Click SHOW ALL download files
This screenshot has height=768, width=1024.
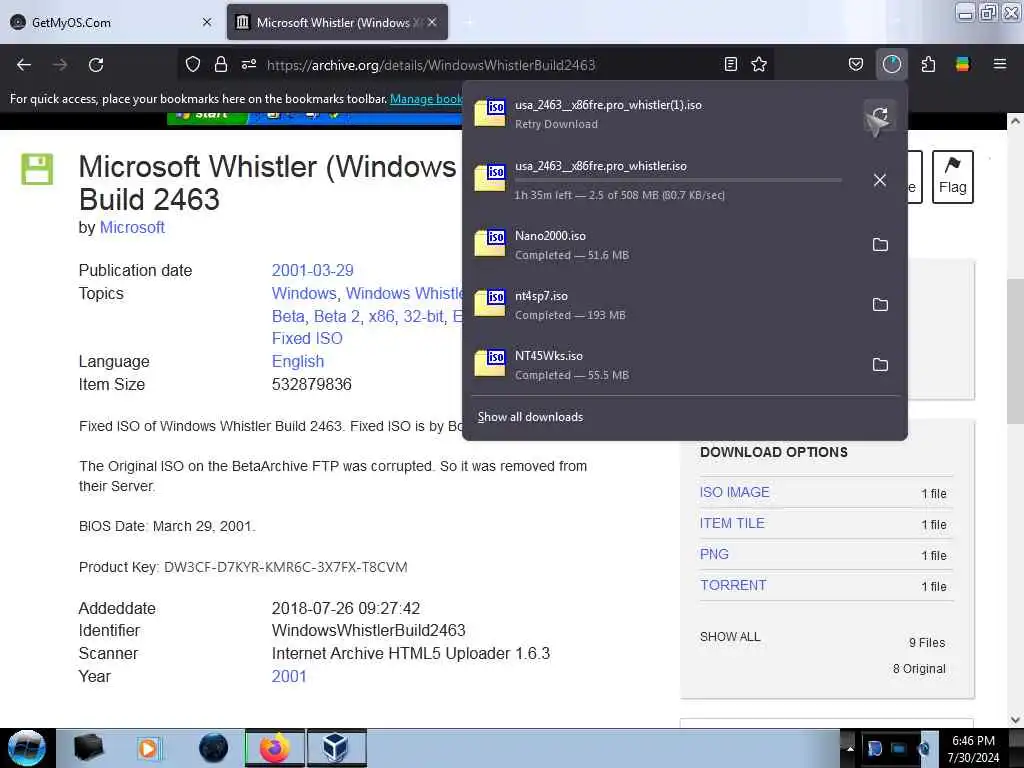tap(730, 637)
